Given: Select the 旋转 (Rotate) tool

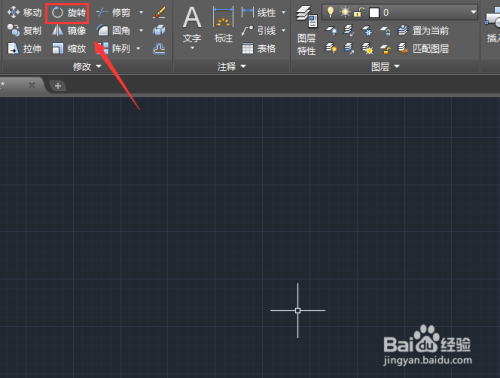Looking at the screenshot, I should [x=69, y=13].
